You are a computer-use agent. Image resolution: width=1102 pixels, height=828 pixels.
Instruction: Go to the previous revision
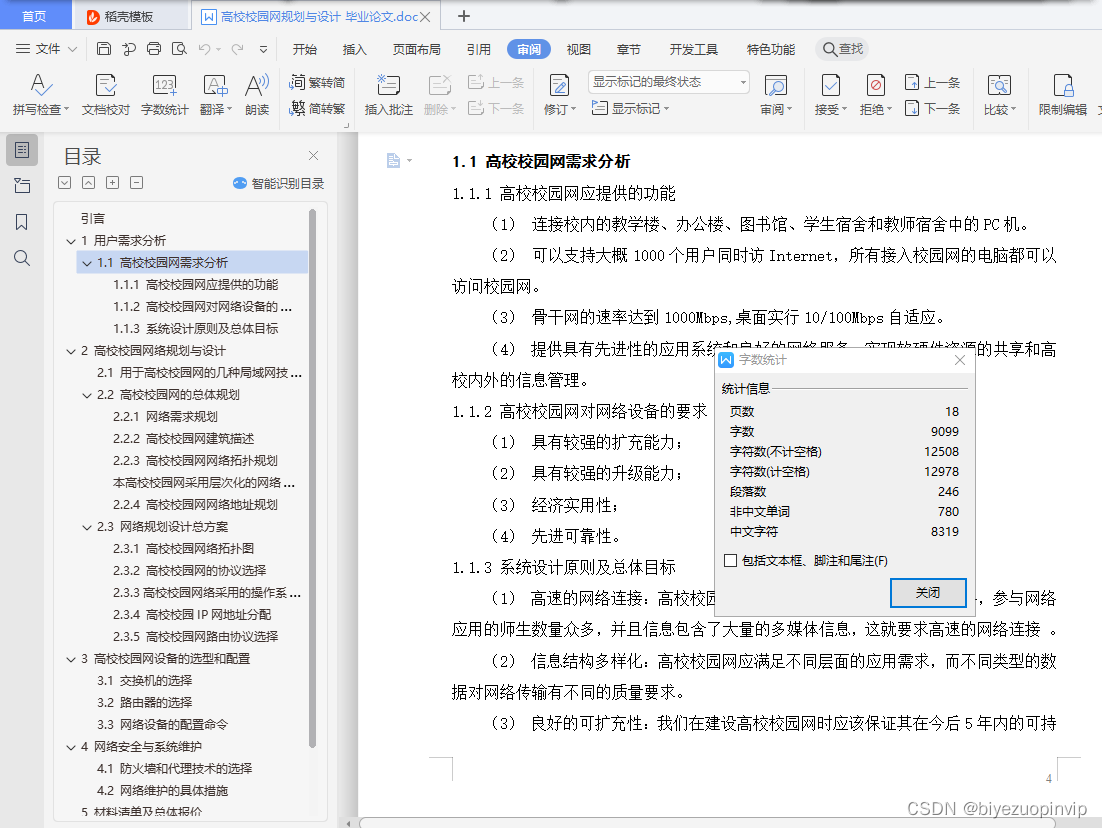[933, 82]
